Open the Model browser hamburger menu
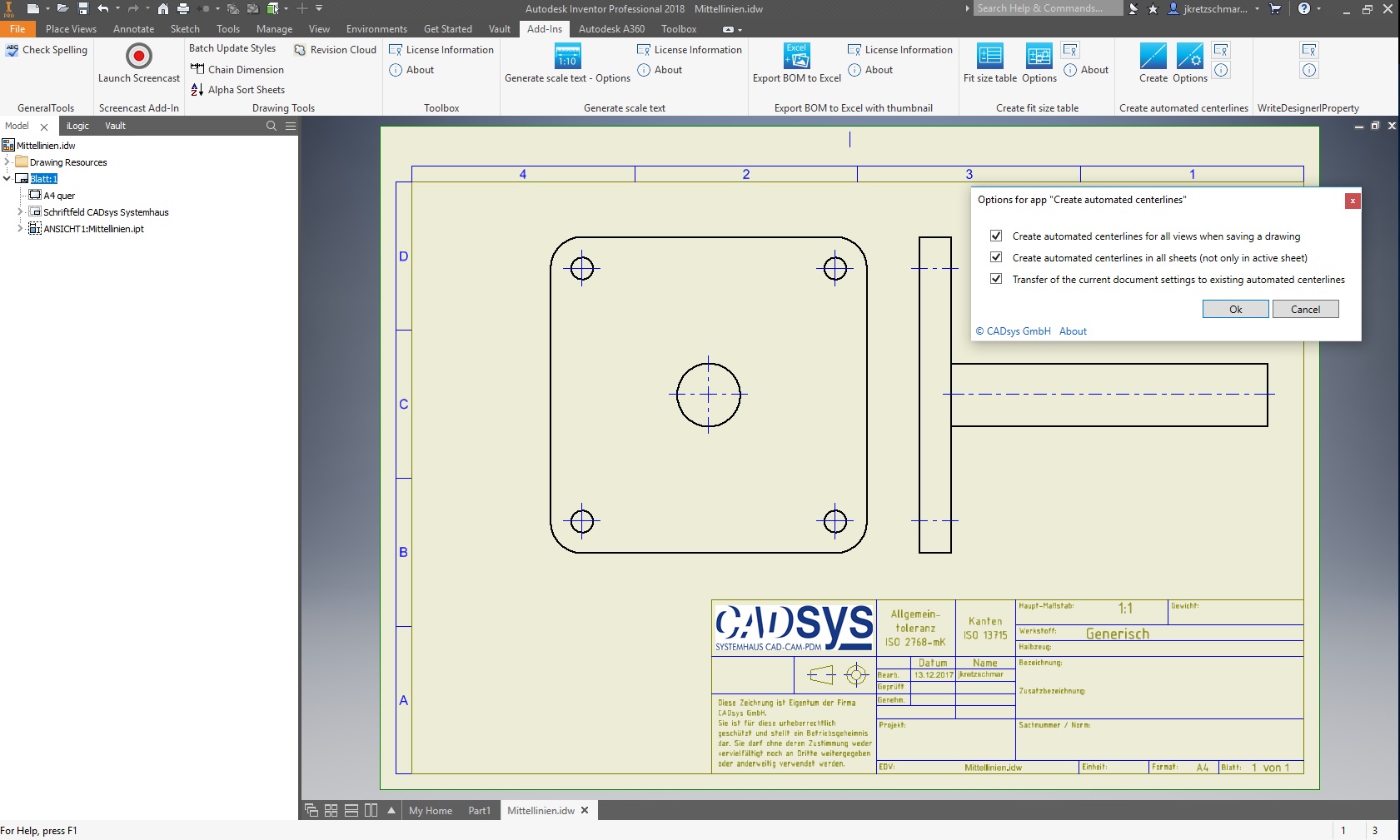1400x840 pixels. [x=291, y=126]
